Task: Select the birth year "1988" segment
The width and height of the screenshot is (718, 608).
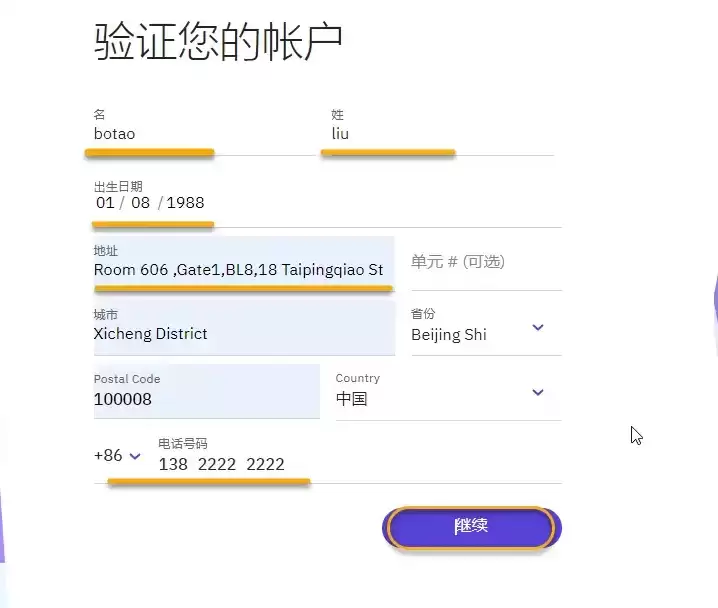Action: tap(185, 203)
